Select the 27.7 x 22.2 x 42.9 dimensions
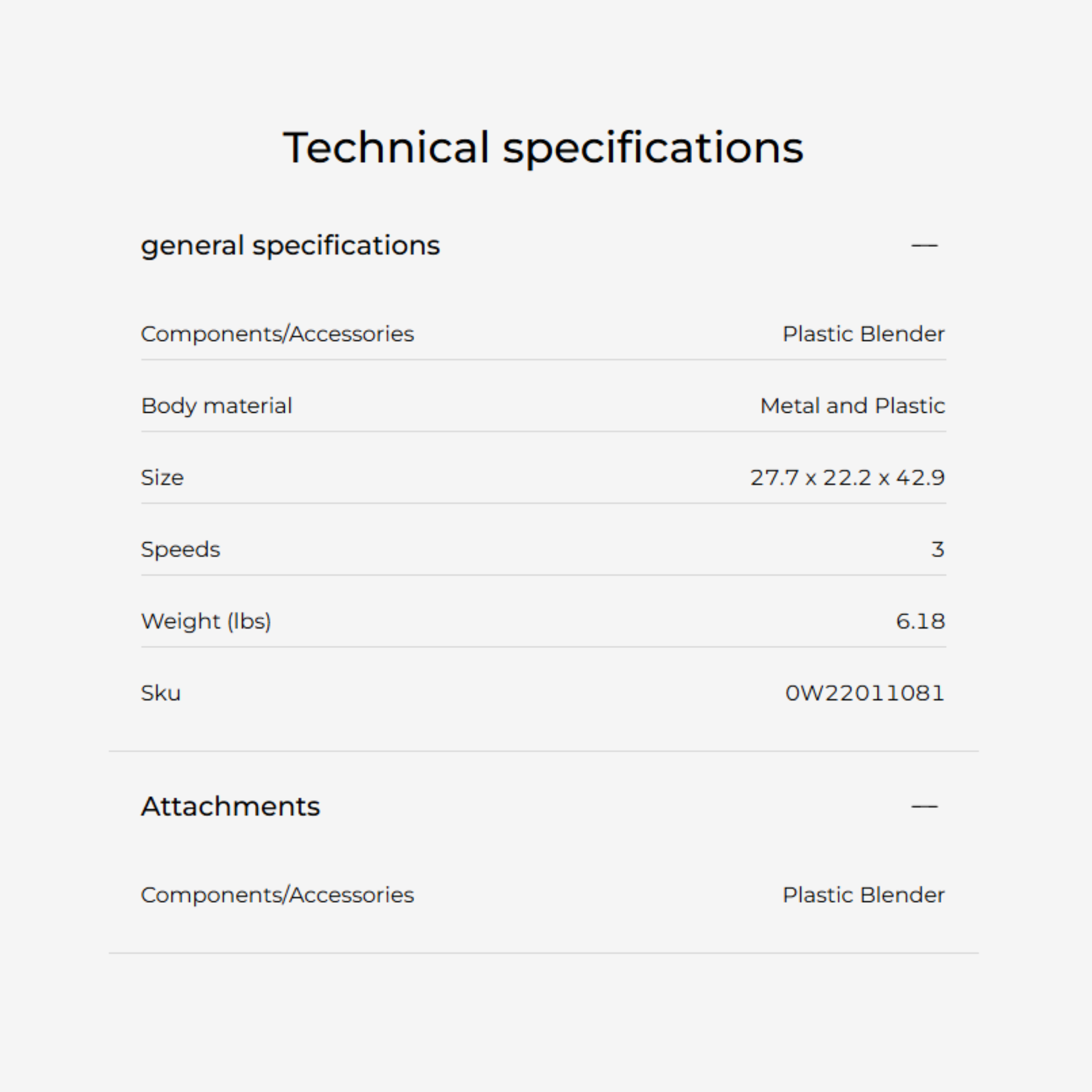 847,478
